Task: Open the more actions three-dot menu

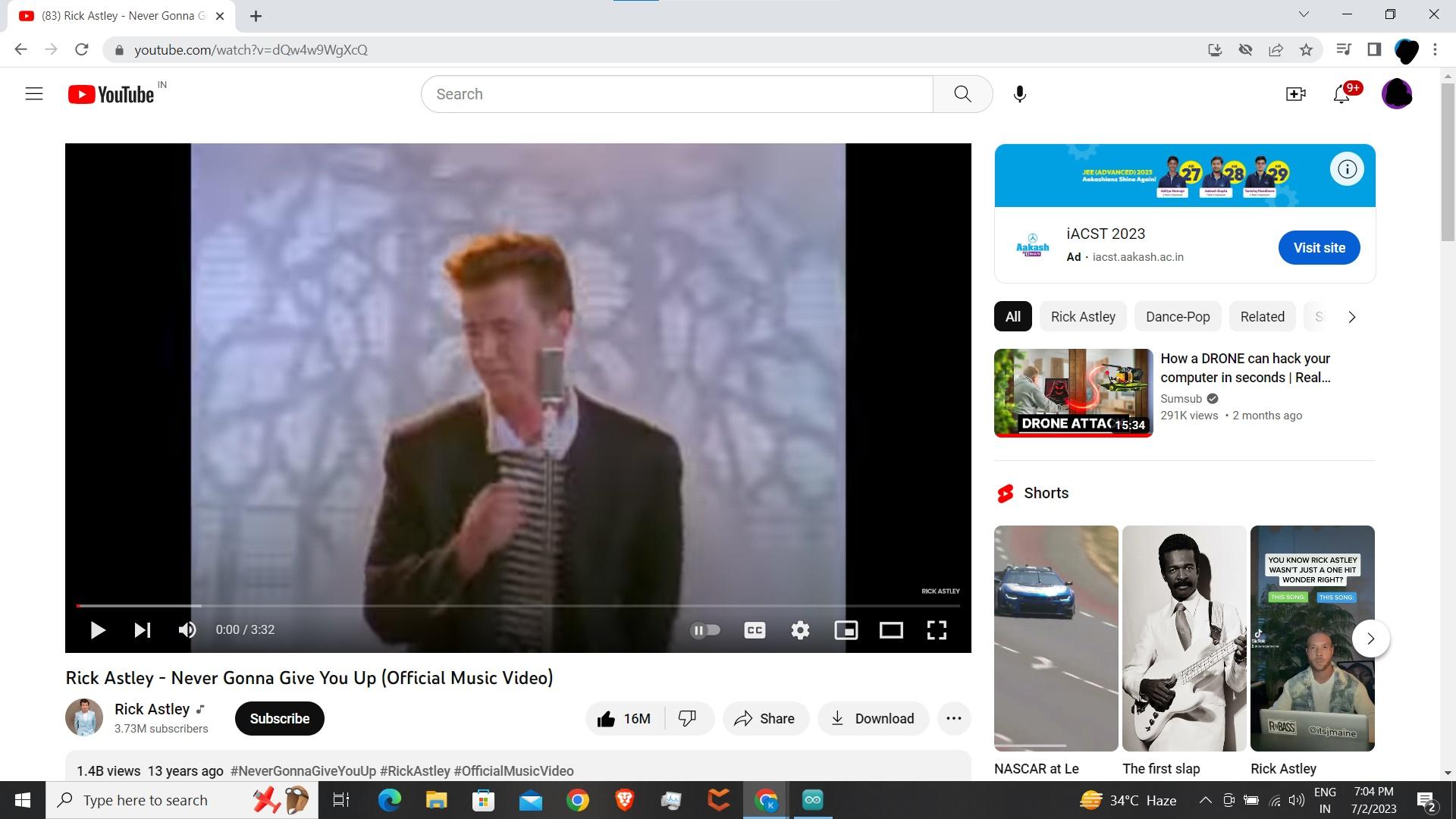Action: (953, 718)
